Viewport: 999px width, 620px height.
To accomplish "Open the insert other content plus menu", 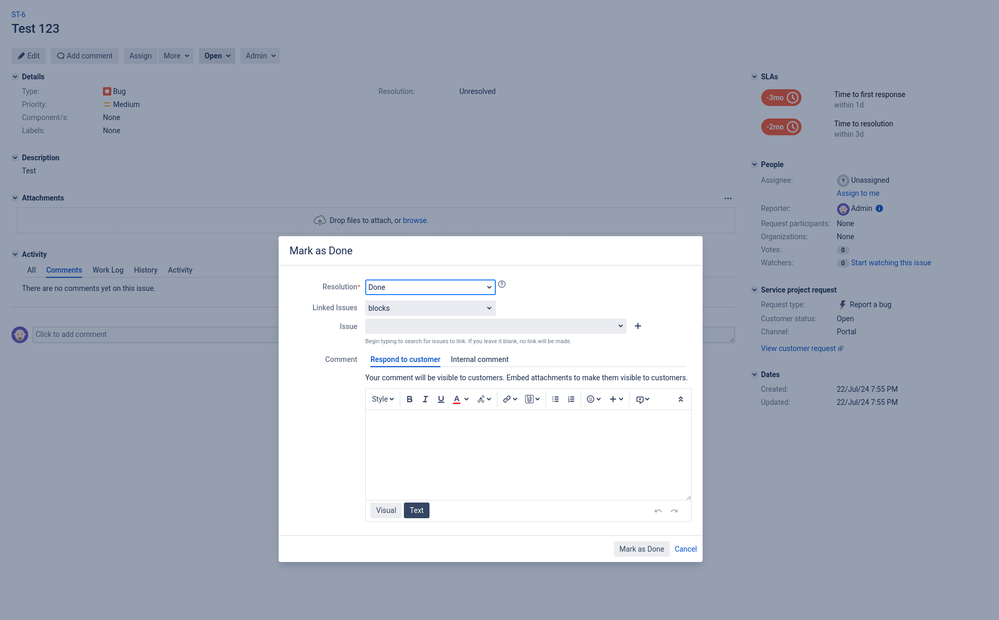I will coord(616,400).
